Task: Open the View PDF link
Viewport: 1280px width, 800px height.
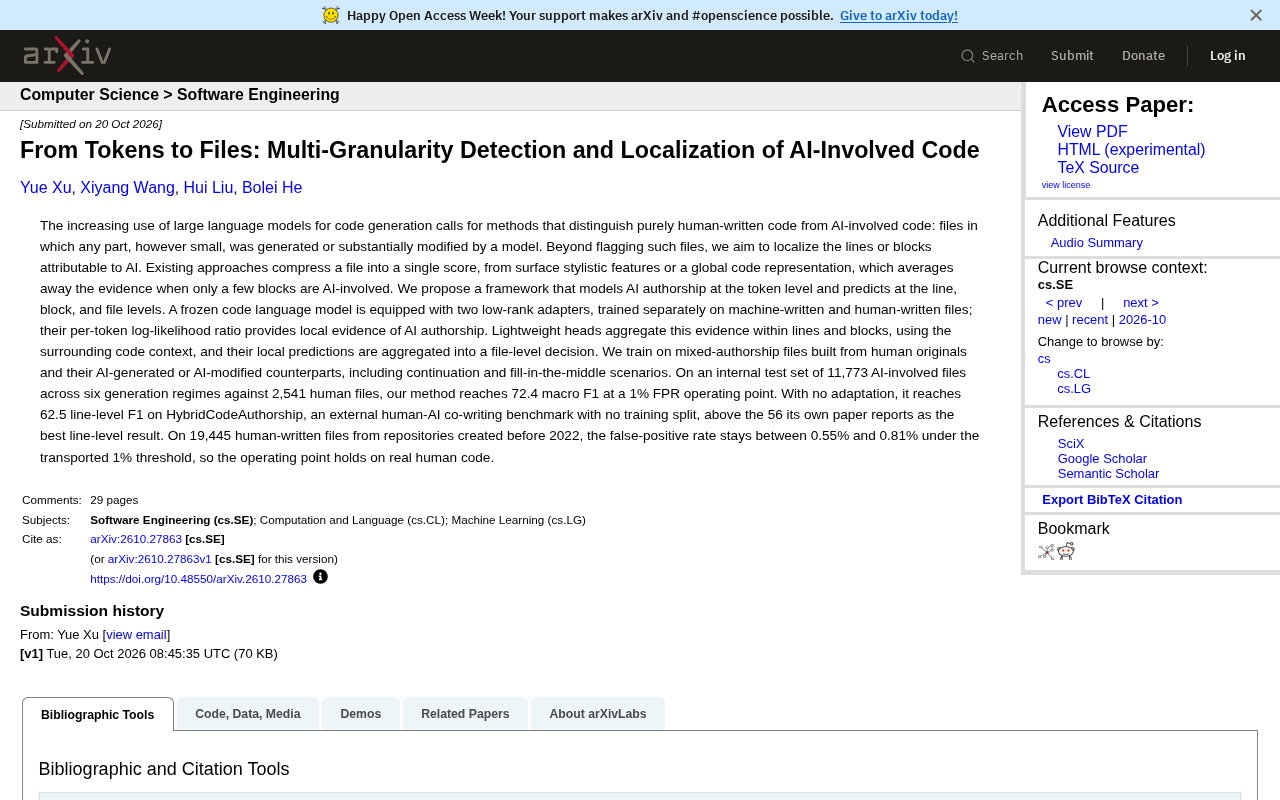Action: 1092,132
